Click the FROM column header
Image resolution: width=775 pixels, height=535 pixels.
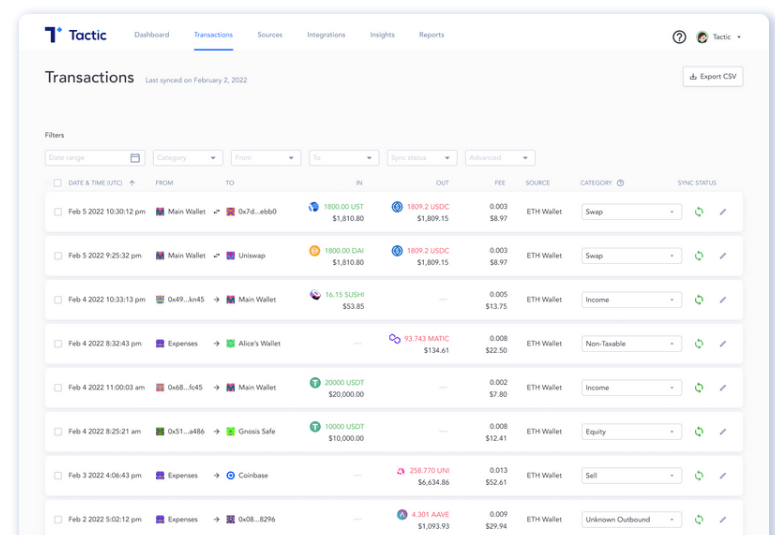pyautogui.click(x=164, y=183)
